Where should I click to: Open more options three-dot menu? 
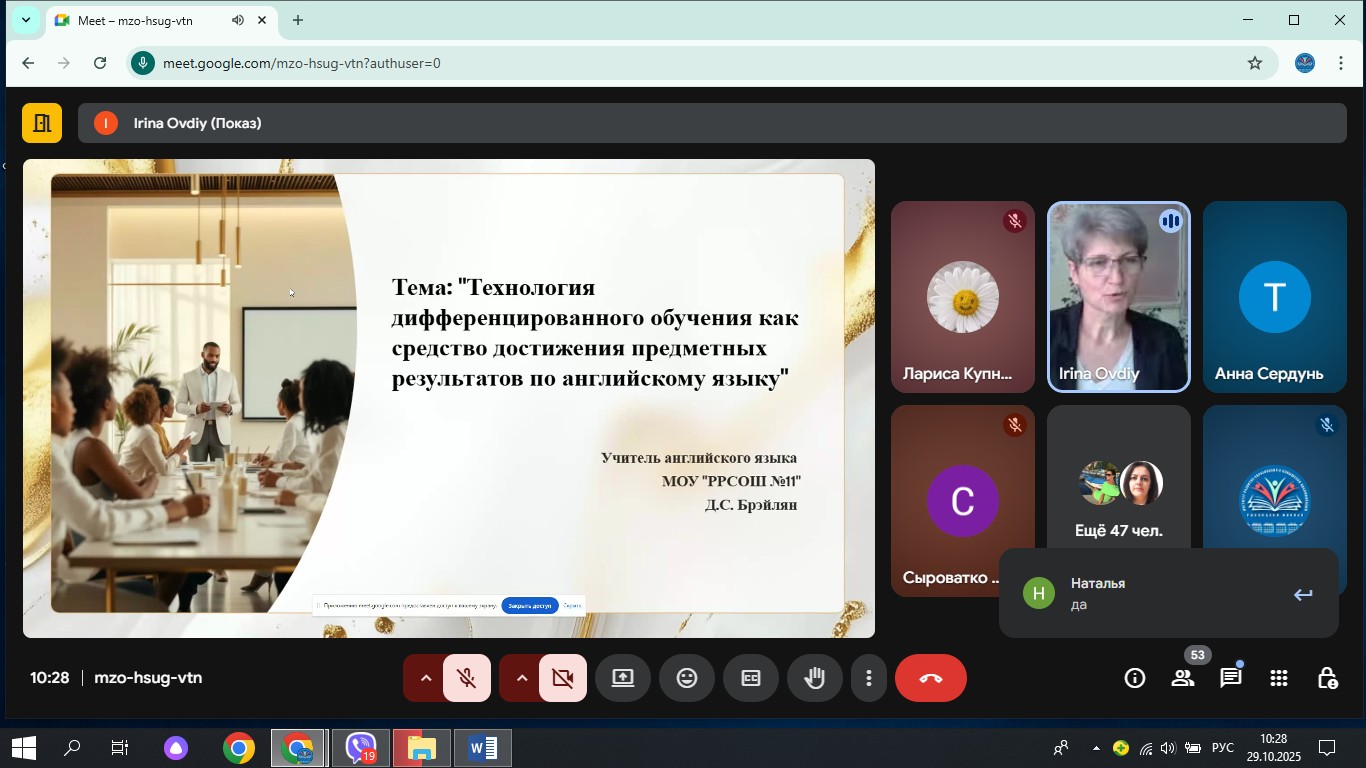(x=869, y=678)
